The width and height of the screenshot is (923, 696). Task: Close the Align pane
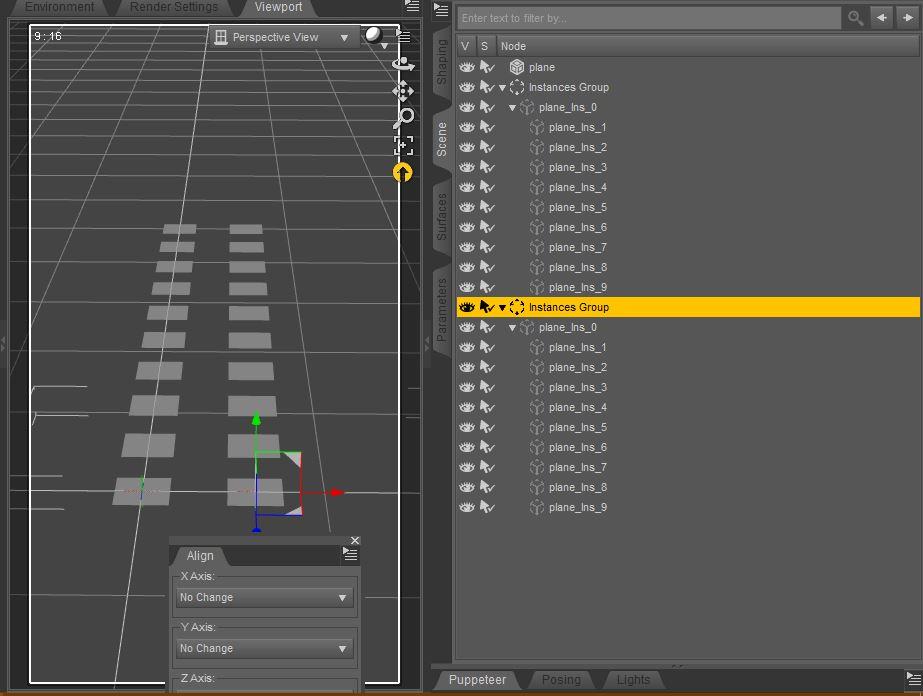click(355, 541)
